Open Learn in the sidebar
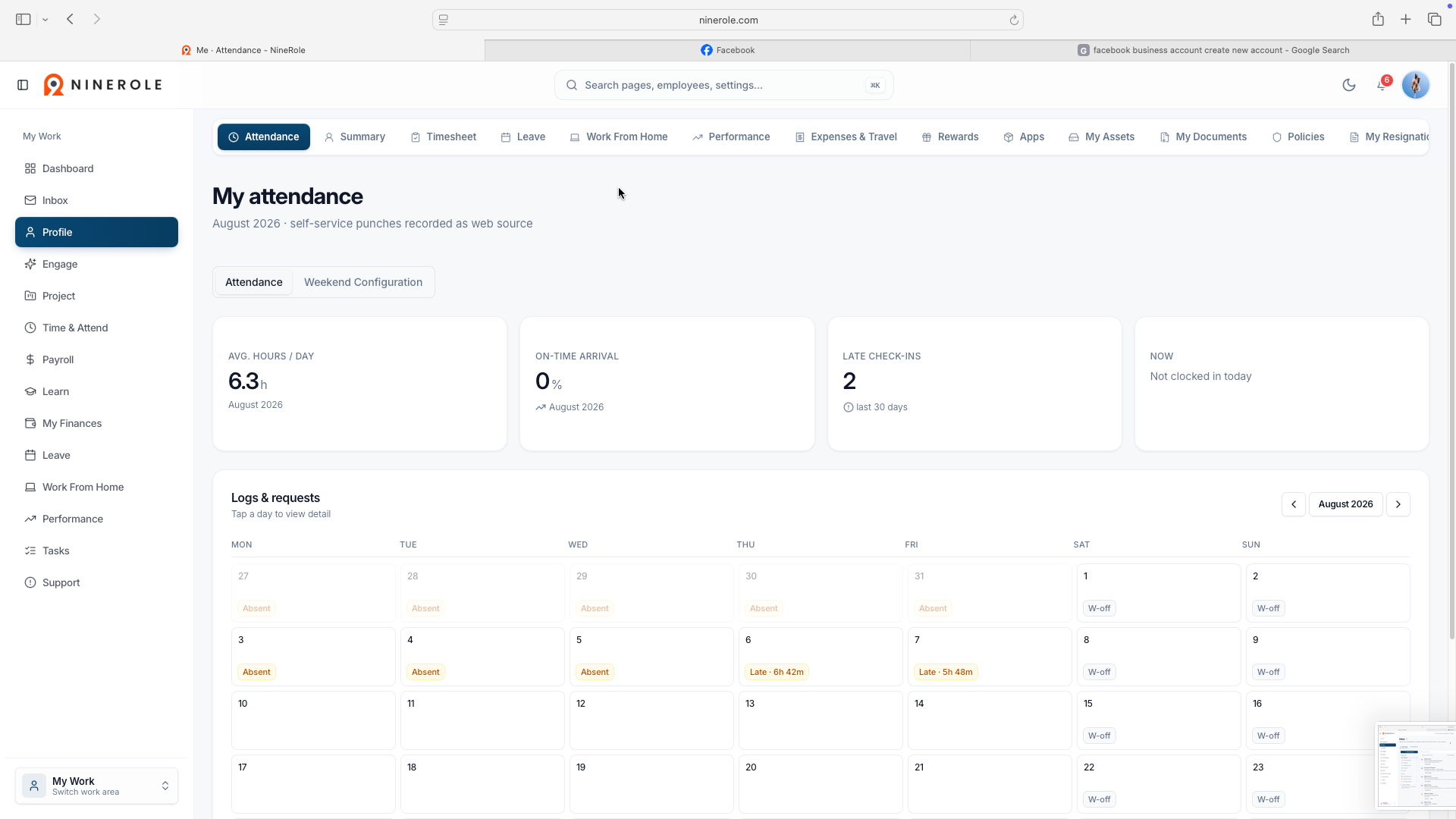The width and height of the screenshot is (1456, 819). pos(96,391)
